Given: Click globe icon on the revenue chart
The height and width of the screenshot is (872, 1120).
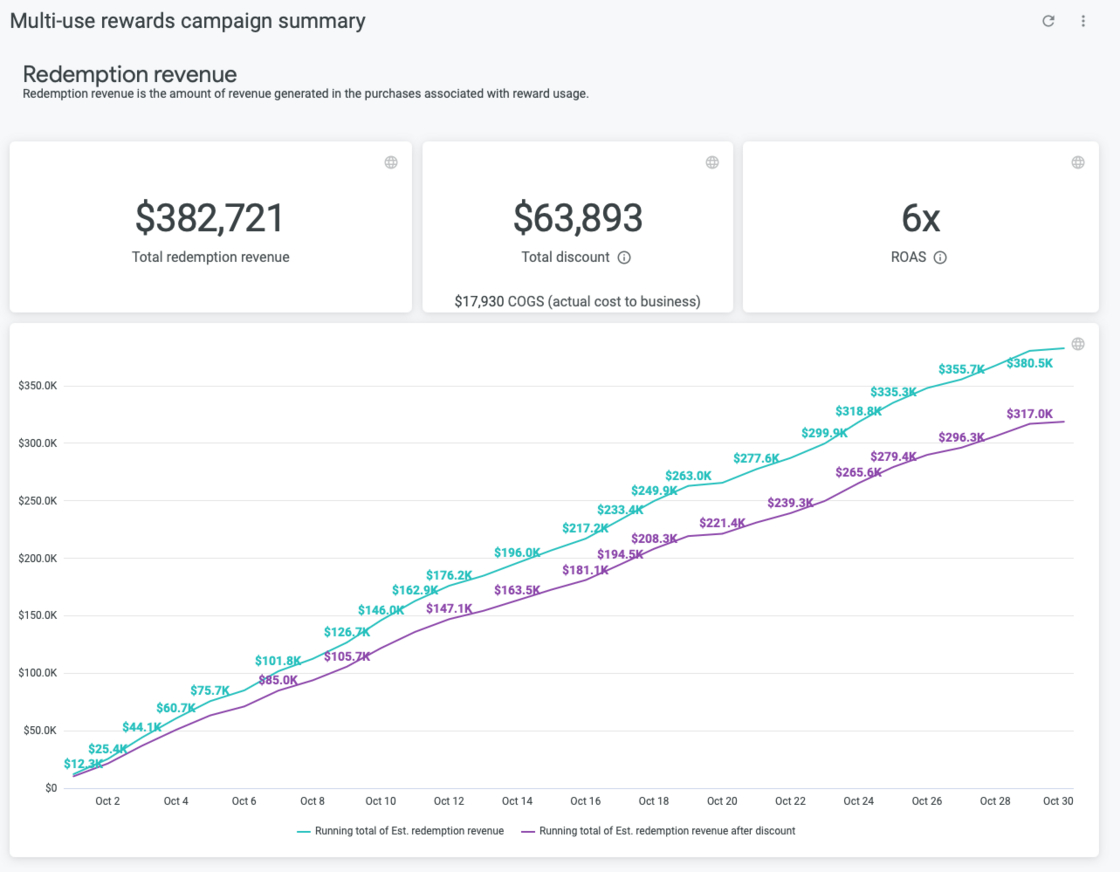Looking at the screenshot, I should (x=1078, y=344).
